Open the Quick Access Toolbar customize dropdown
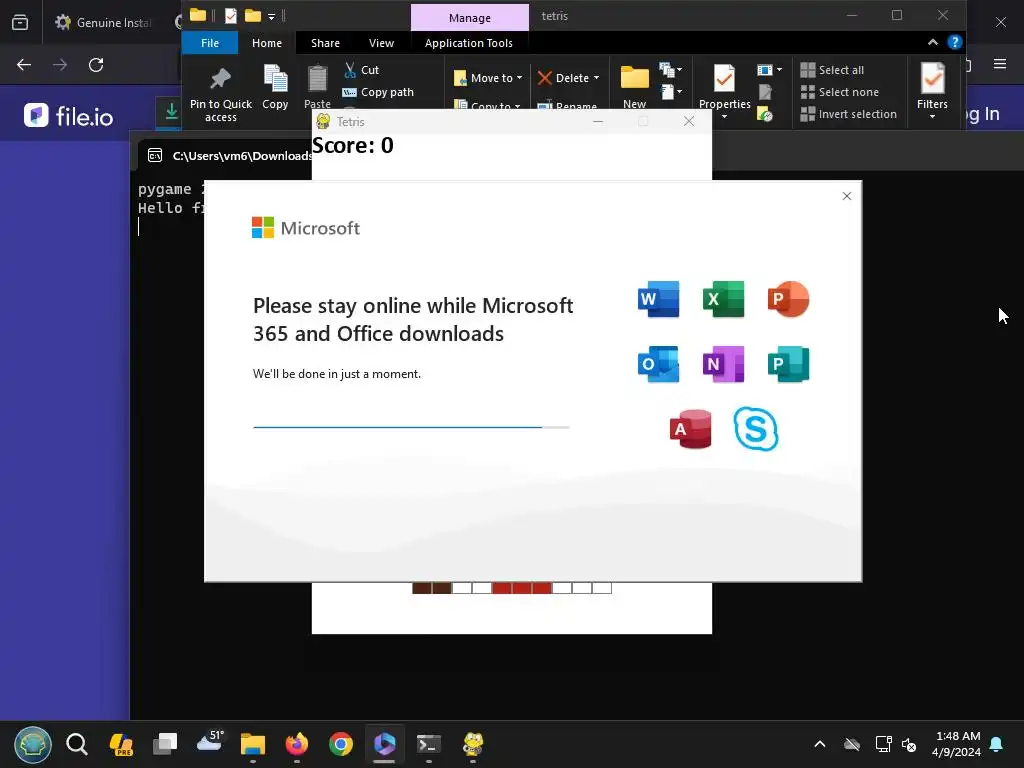The height and width of the screenshot is (768, 1024). pyautogui.click(x=272, y=16)
